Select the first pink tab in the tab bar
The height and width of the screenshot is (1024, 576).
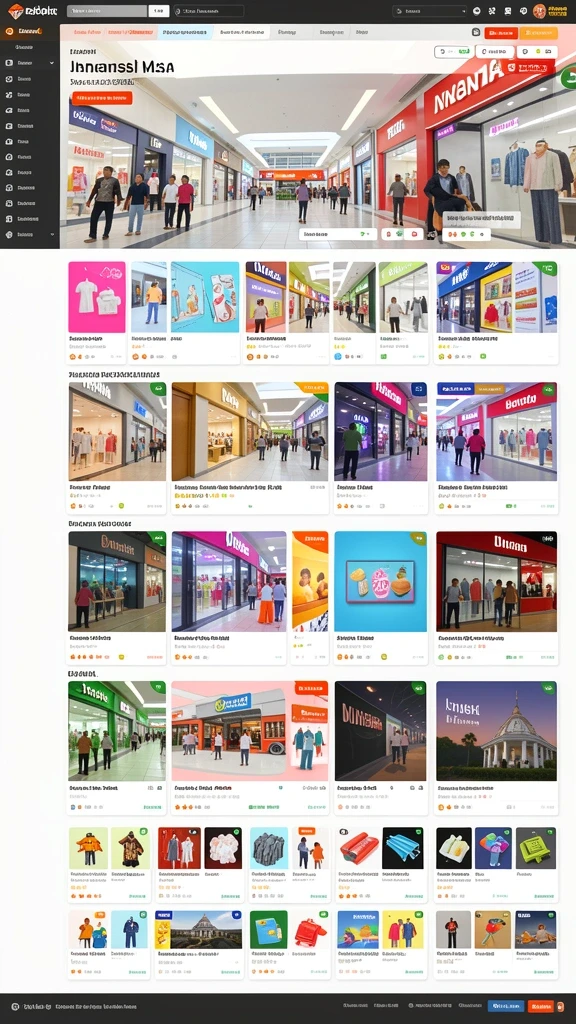(87, 32)
